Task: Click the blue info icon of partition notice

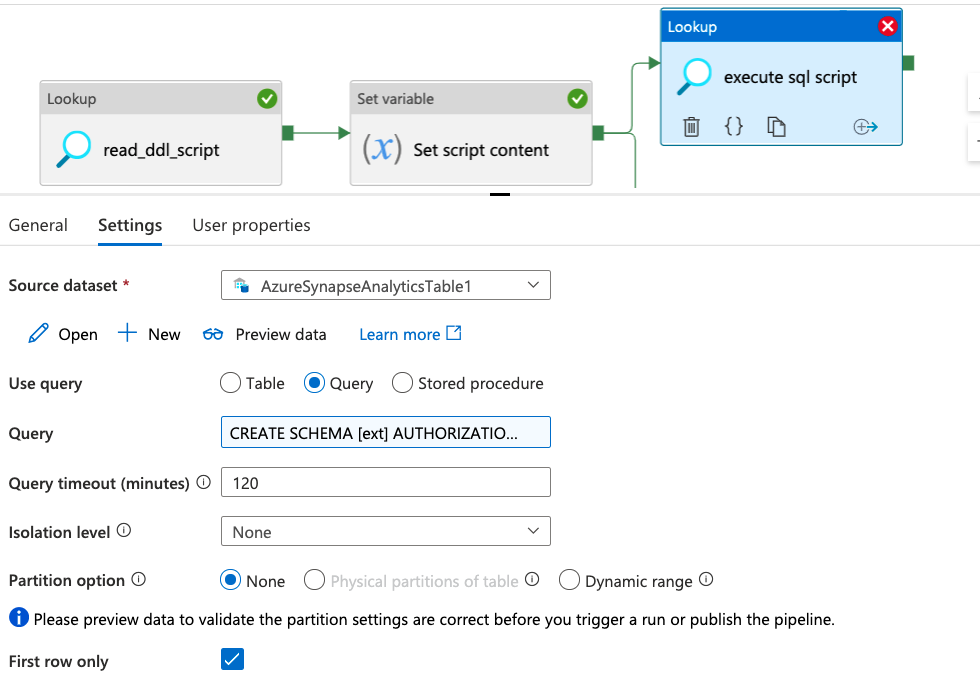Action: point(19,617)
